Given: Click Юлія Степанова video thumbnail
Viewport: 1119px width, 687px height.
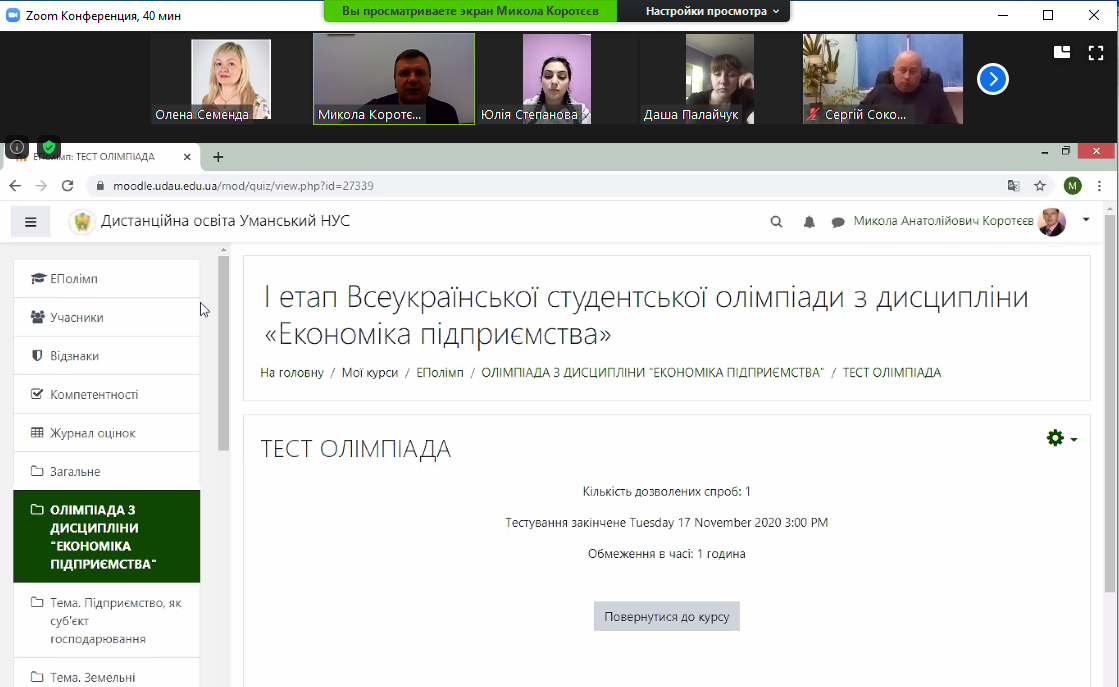Looking at the screenshot, I should pyautogui.click(x=557, y=79).
